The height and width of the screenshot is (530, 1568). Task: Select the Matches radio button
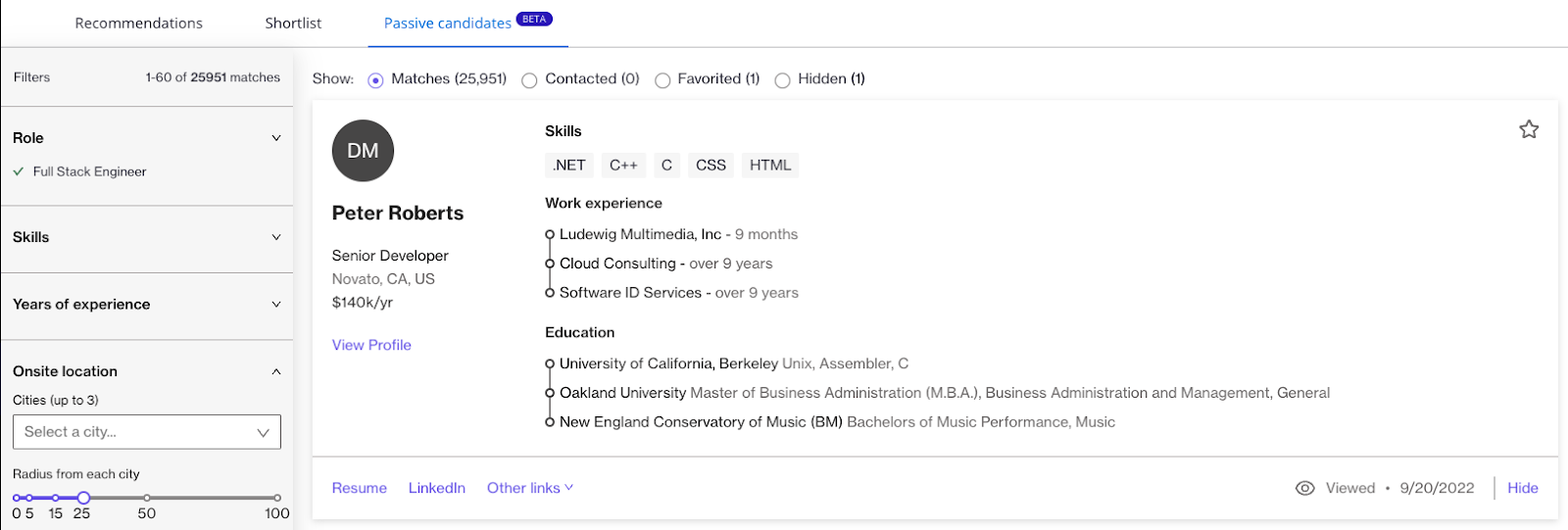(375, 80)
